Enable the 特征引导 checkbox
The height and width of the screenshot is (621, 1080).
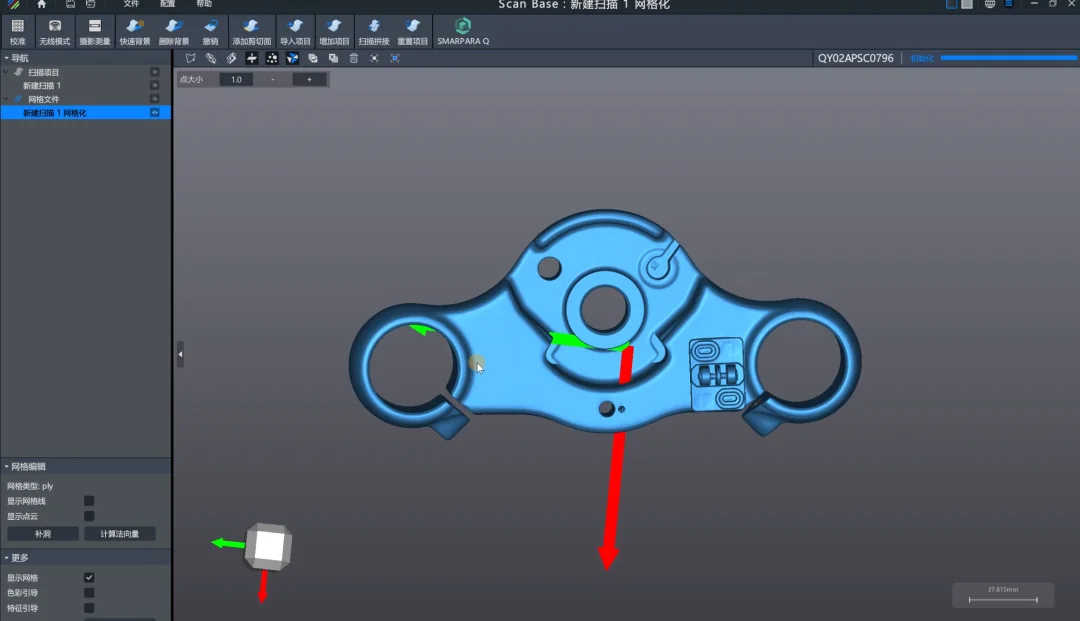click(89, 608)
